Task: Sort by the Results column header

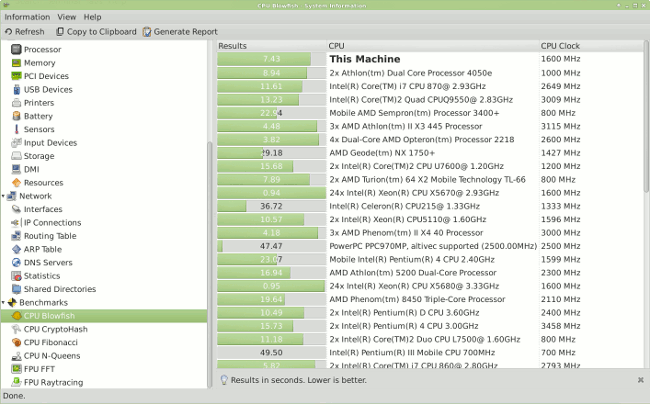Action: point(272,46)
